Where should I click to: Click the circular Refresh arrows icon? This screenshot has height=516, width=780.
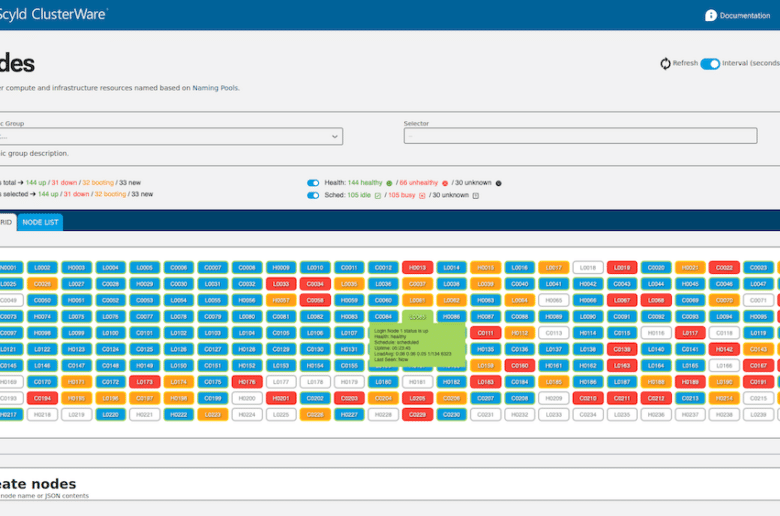[x=665, y=64]
